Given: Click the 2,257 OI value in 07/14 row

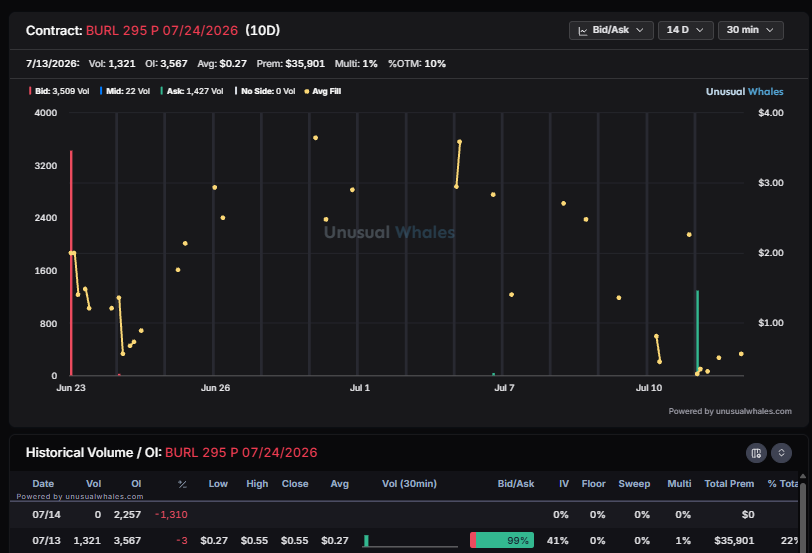Looking at the screenshot, I should tap(127, 515).
